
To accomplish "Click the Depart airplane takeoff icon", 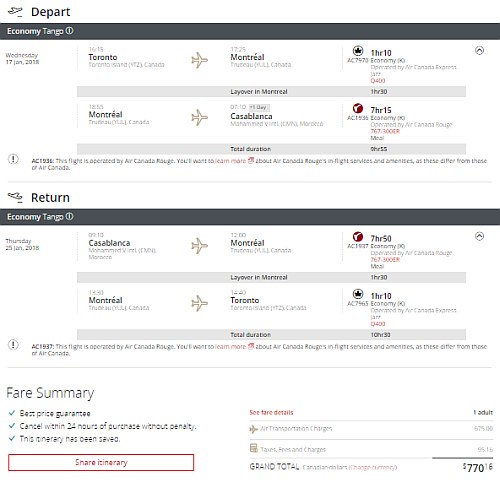I will coord(15,12).
